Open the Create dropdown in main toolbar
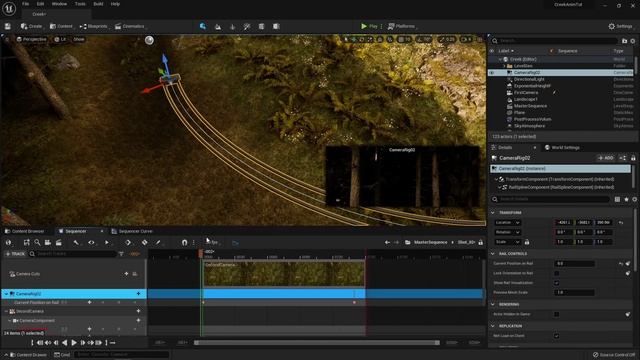Image resolution: width=640 pixels, height=360 pixels. tap(31, 26)
